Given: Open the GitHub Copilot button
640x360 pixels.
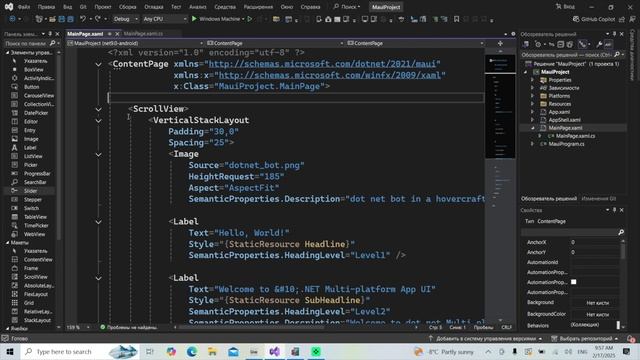Looking at the screenshot, I should coord(594,19).
